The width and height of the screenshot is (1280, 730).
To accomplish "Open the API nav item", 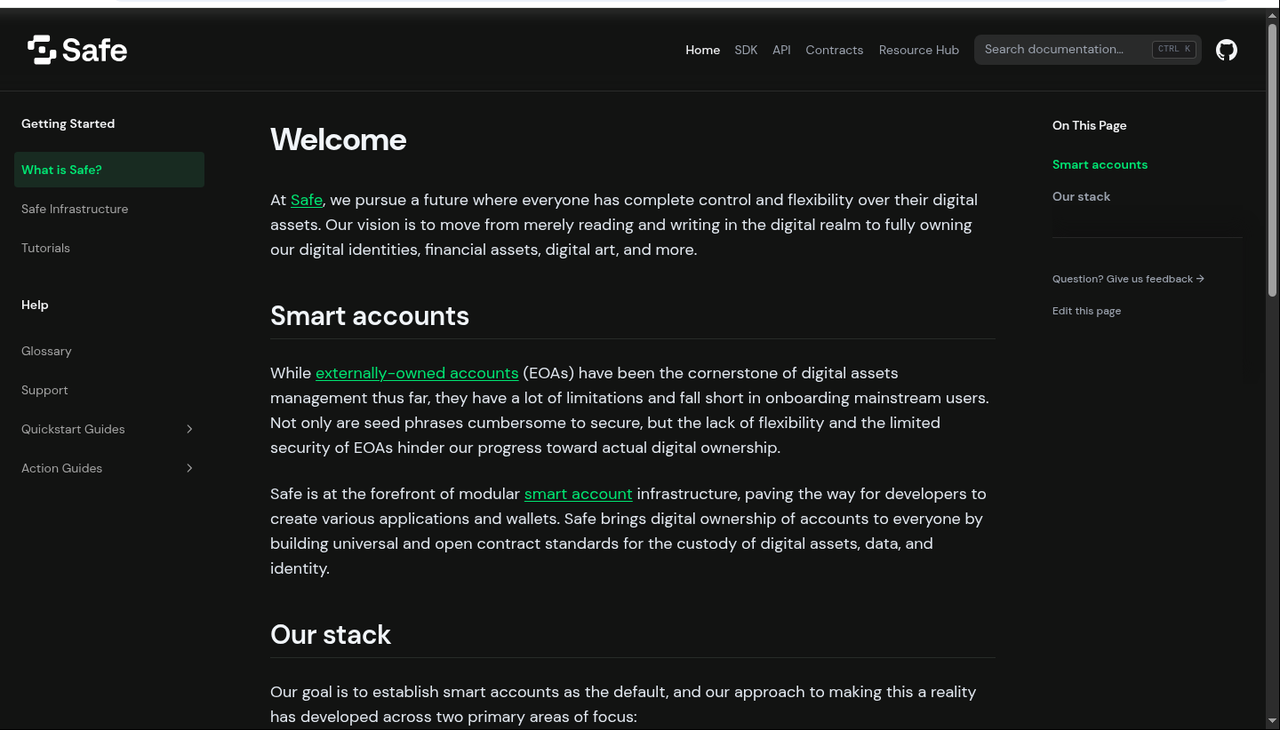I will 781,50.
